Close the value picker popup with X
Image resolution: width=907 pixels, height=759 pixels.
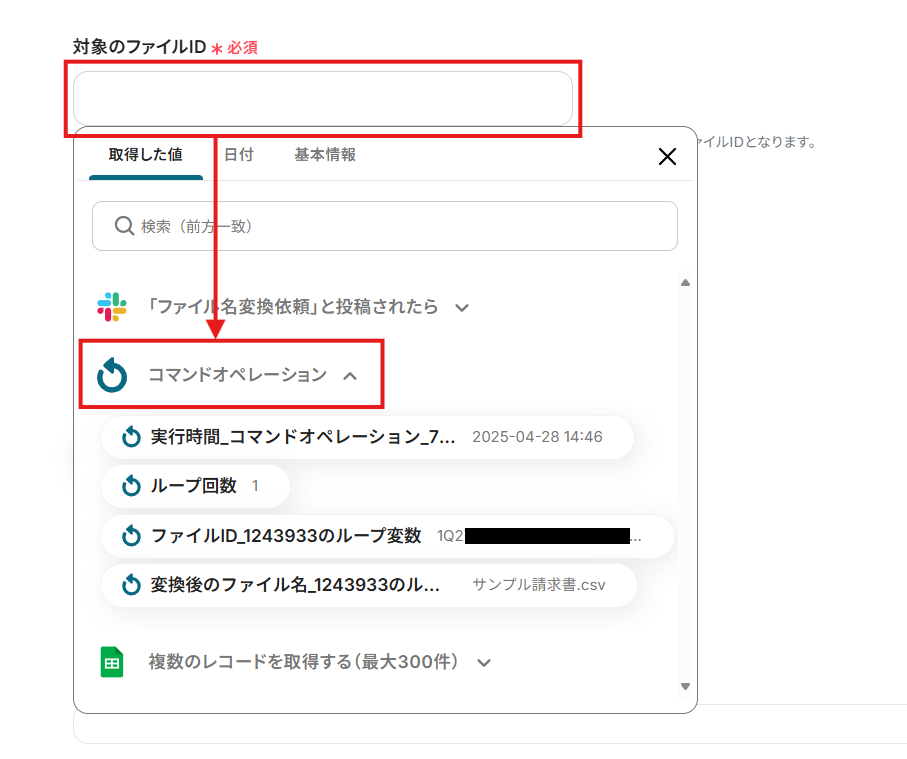[x=668, y=156]
